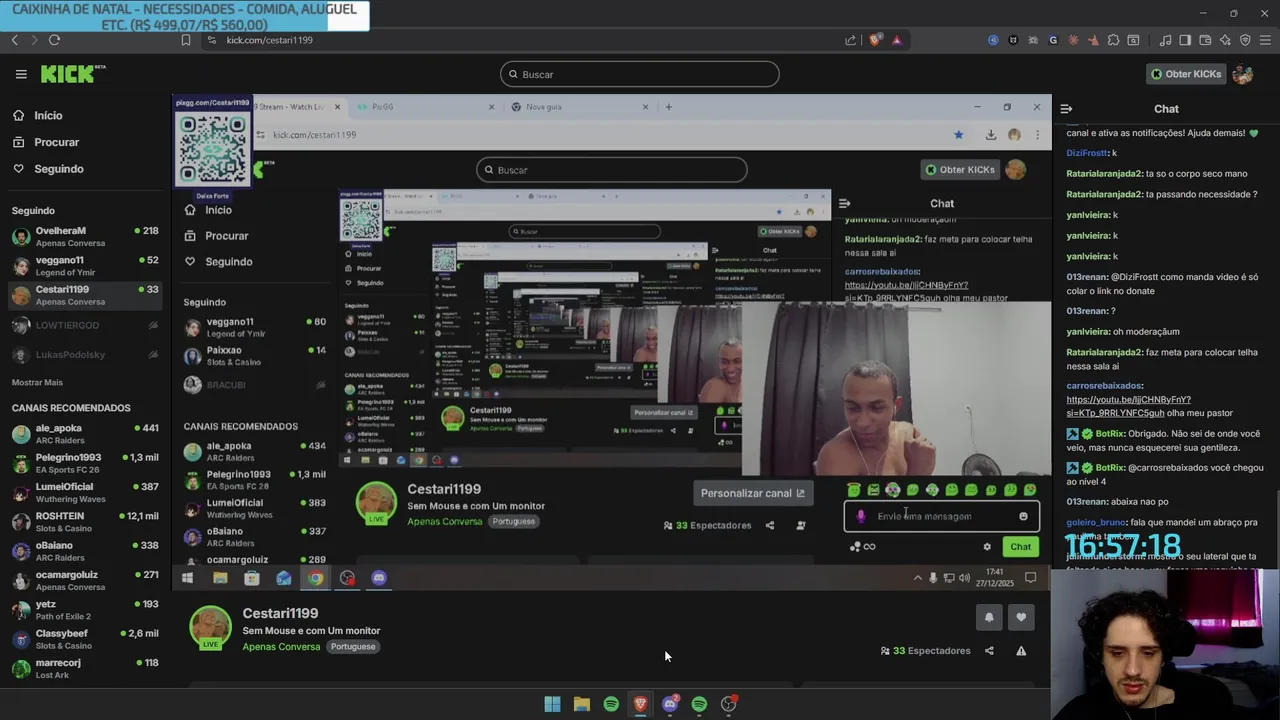Open recommended channel ROSHTEIN
Image resolution: width=1280 pixels, height=720 pixels.
(85, 522)
